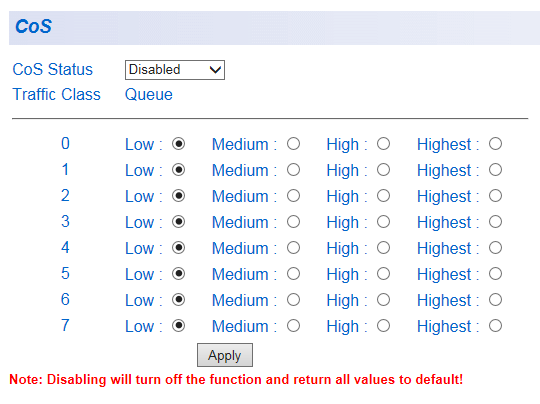Viewport: 540px width, 404px height.
Task: Select Highest queue for traffic class 3
Action: 495,221
